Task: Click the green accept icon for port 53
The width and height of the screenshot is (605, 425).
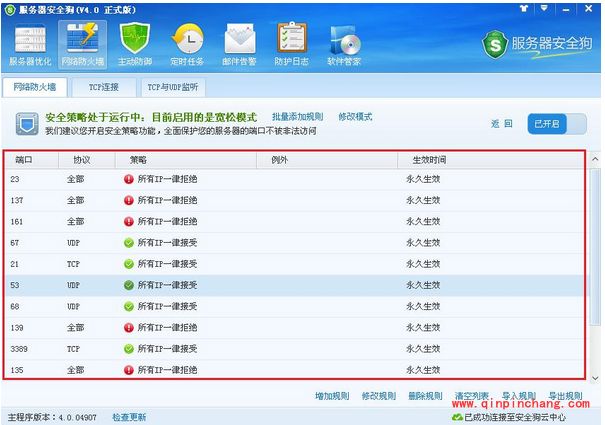Action: pyautogui.click(x=128, y=285)
